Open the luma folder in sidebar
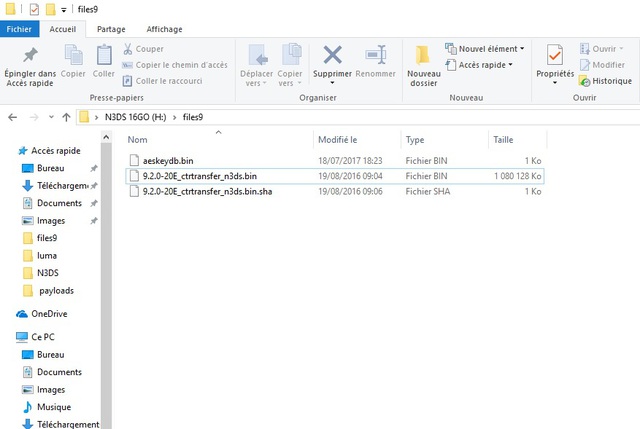 (x=46, y=255)
